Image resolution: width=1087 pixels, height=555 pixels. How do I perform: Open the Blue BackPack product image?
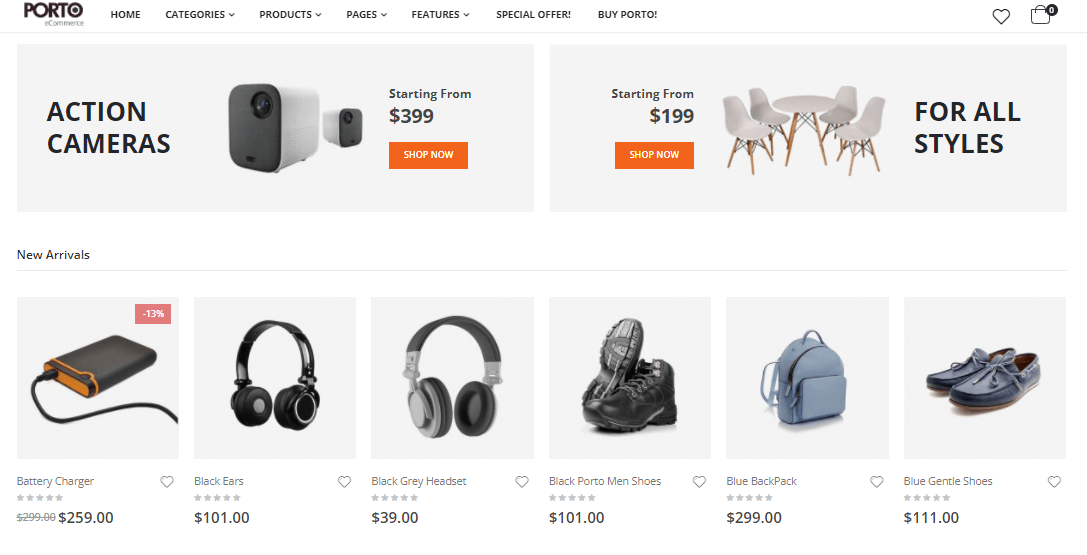coord(807,378)
